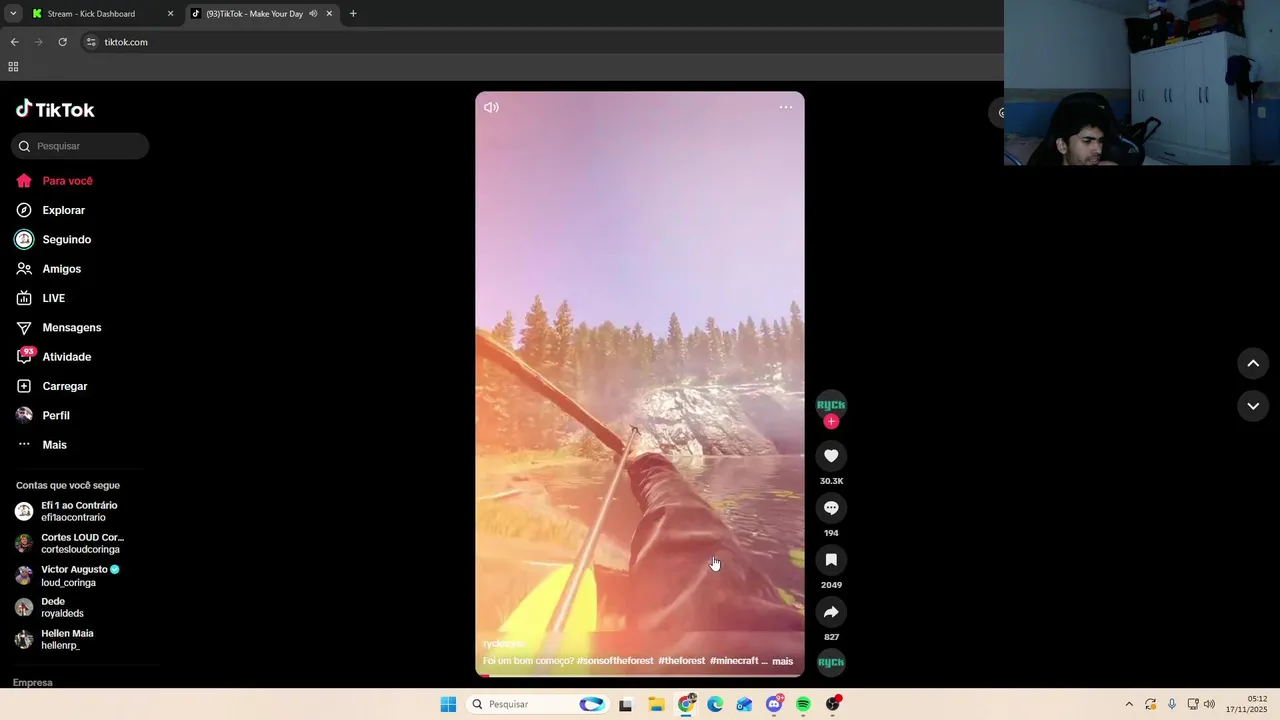Open Discord from the taskbar
The image size is (1280, 720).
(x=774, y=704)
